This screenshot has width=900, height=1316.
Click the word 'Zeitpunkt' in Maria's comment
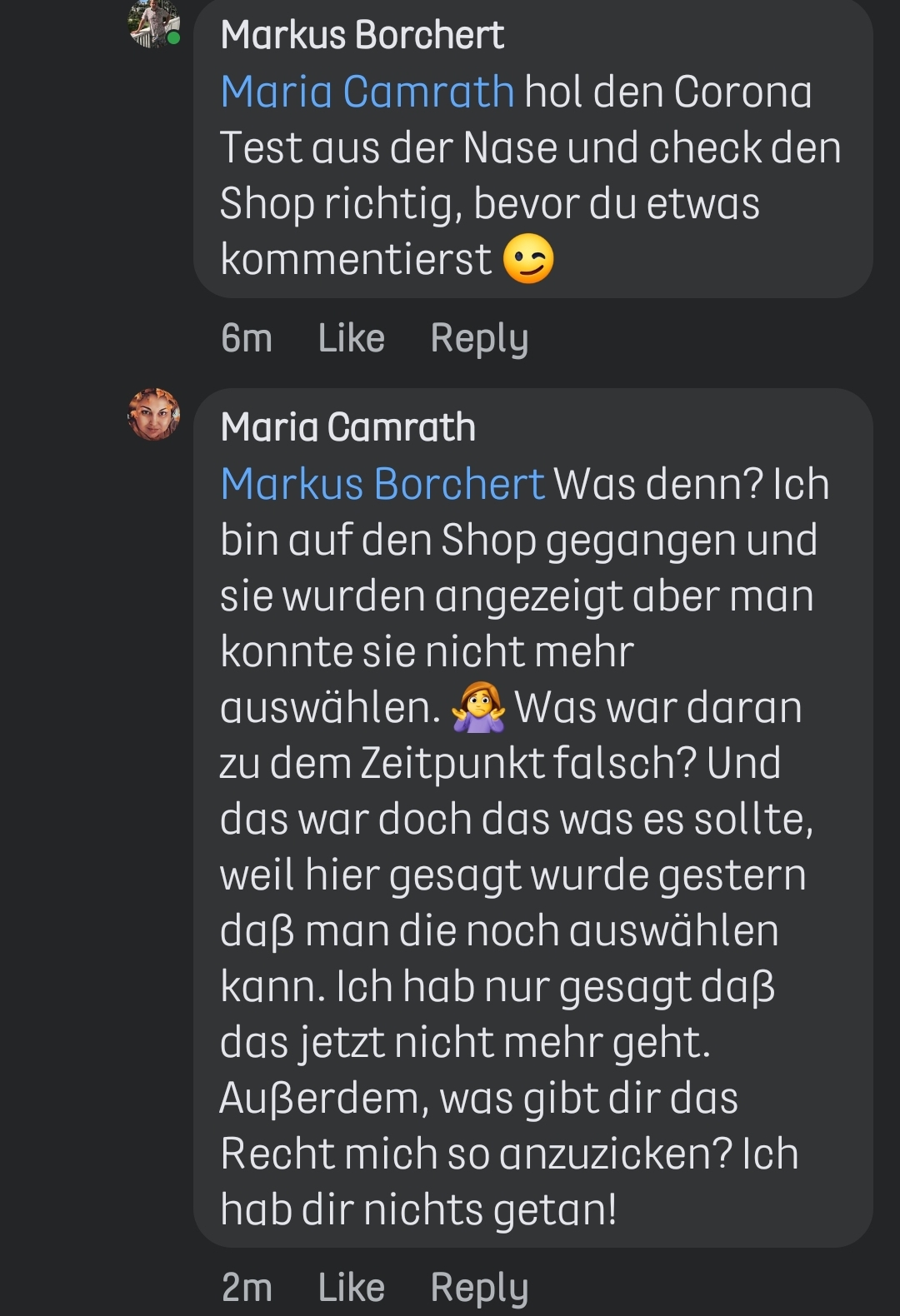[x=452, y=763]
